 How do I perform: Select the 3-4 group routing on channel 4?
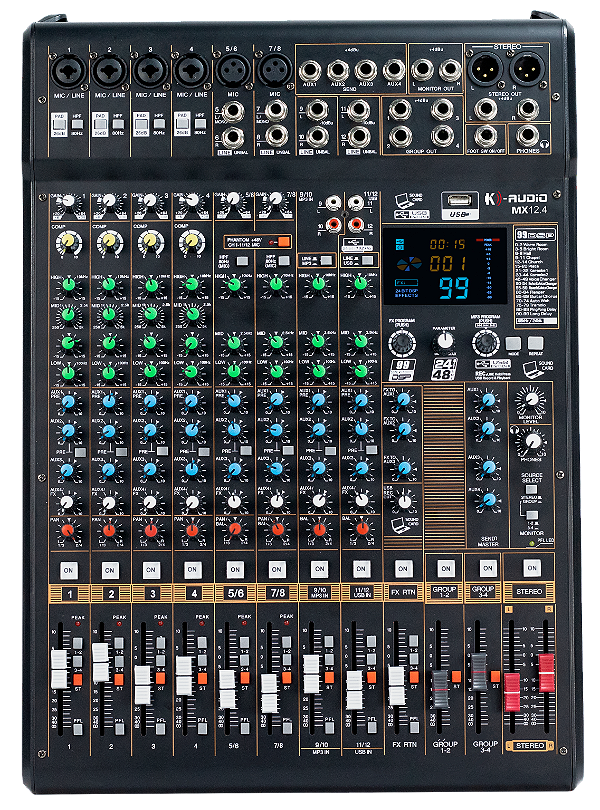pos(202,660)
